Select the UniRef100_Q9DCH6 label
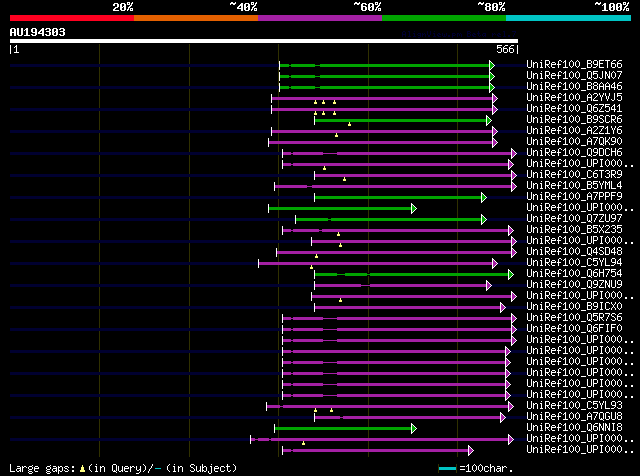Viewport: 640px width, 476px height. tap(574, 152)
